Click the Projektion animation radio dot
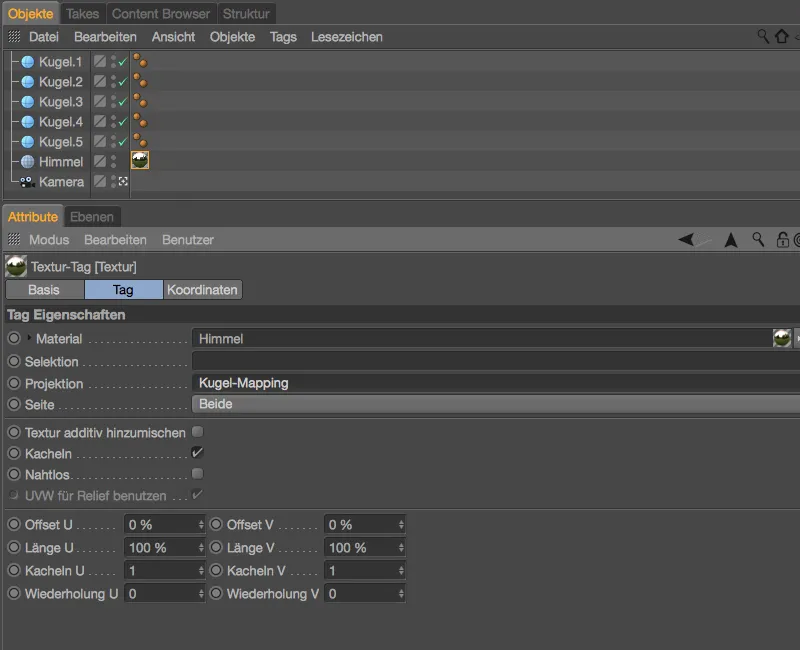 (x=14, y=383)
